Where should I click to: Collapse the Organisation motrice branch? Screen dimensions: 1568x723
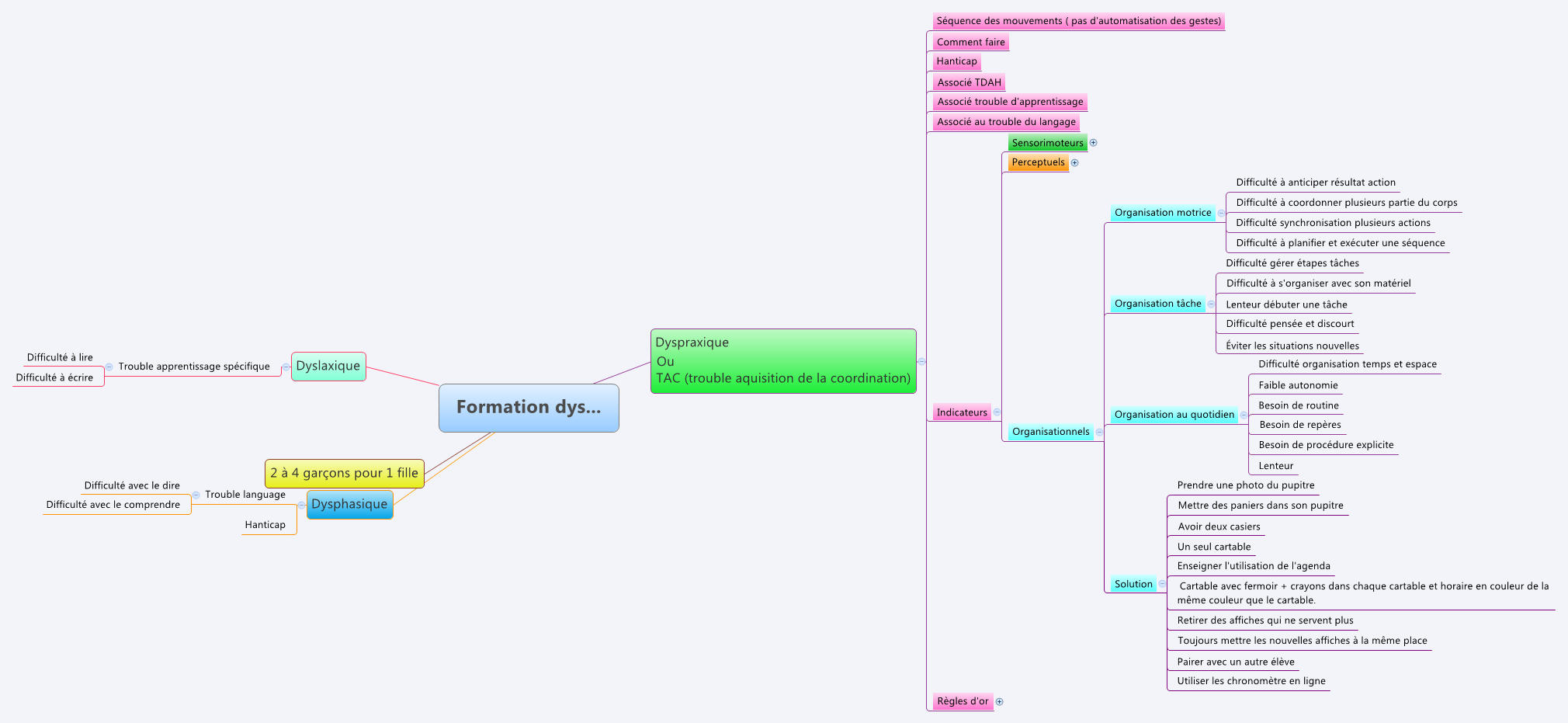[1220, 212]
